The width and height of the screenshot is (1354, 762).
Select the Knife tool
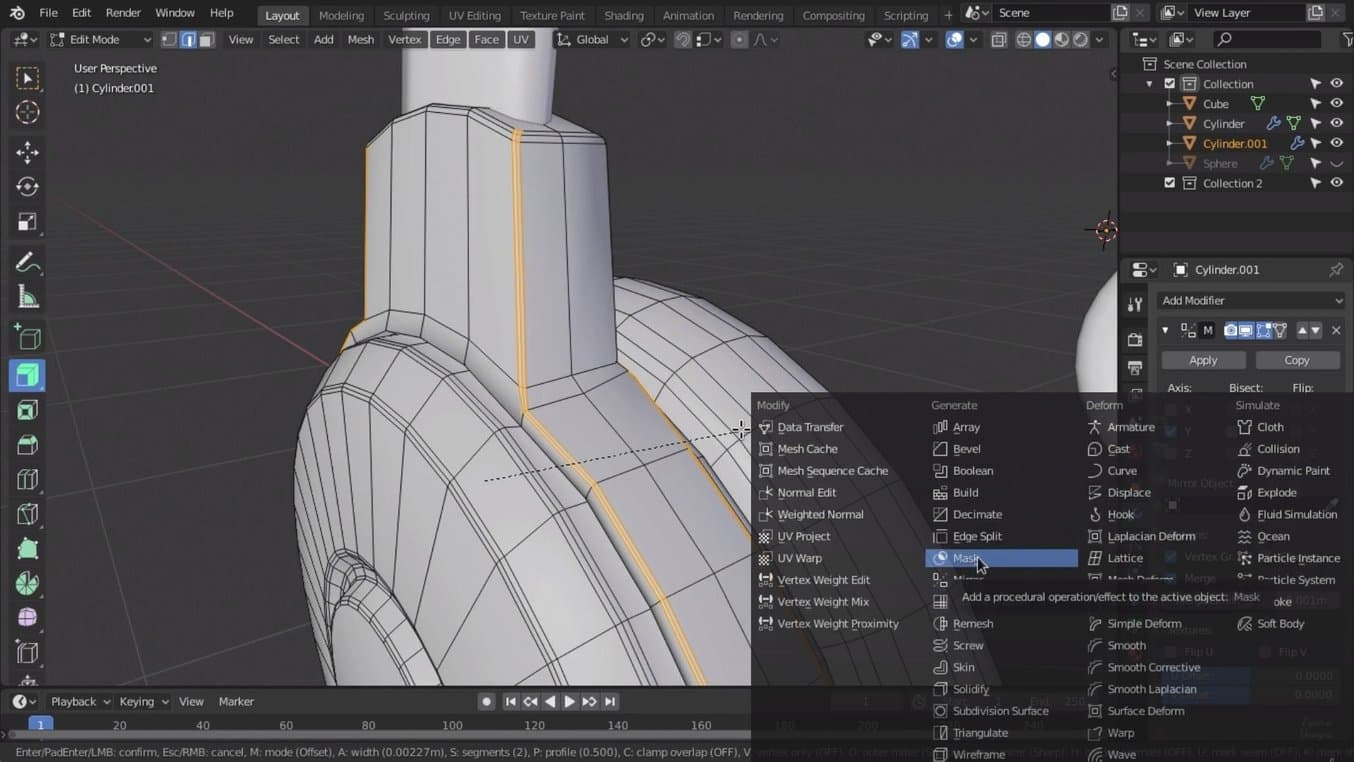coord(27,514)
